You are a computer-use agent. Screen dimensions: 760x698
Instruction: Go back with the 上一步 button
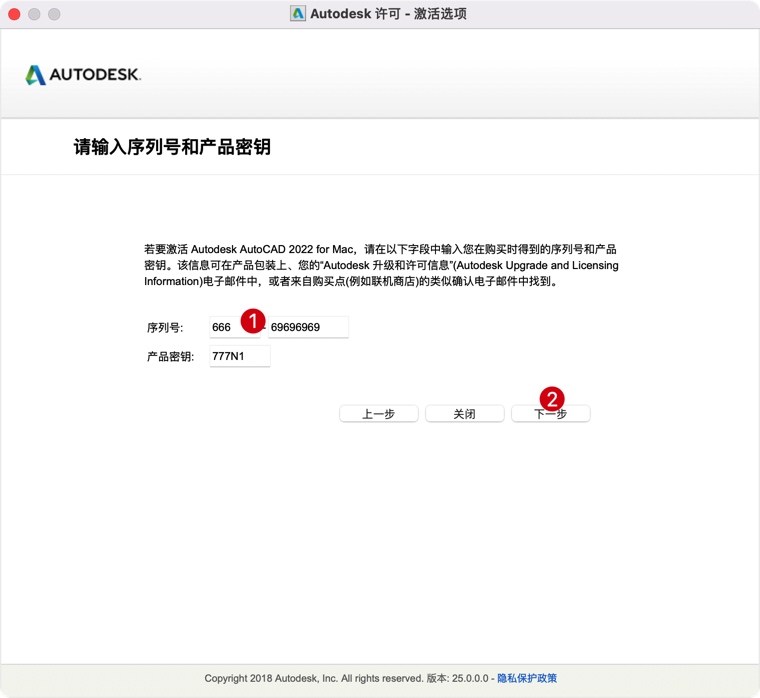coord(378,414)
